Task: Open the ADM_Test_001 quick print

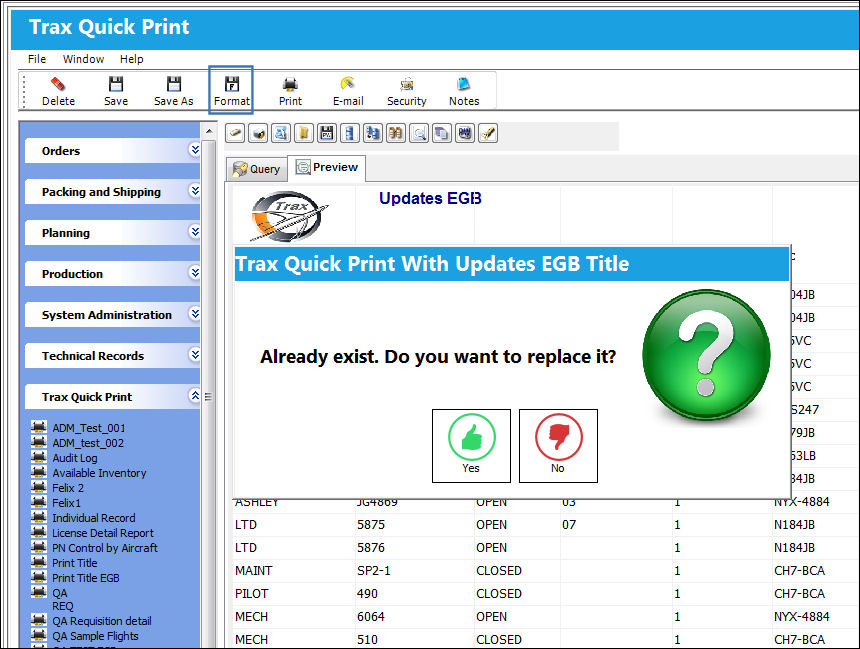Action: point(88,428)
